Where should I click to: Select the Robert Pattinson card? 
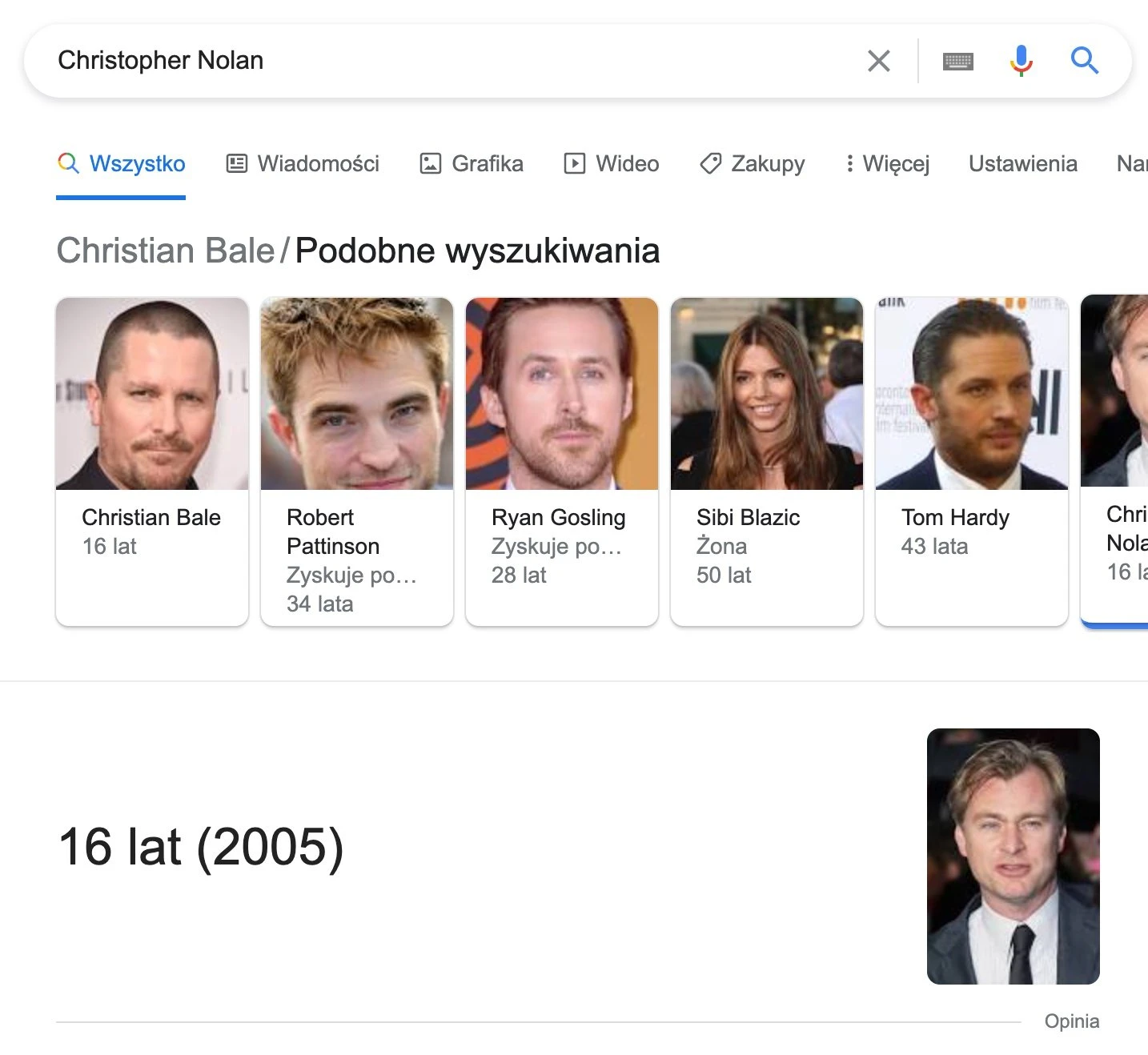[x=357, y=462]
